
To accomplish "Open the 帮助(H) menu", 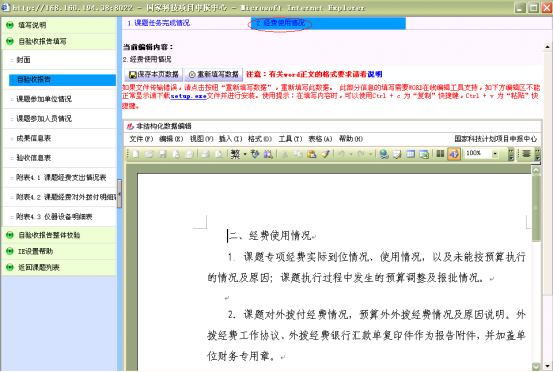I will pyautogui.click(x=351, y=139).
